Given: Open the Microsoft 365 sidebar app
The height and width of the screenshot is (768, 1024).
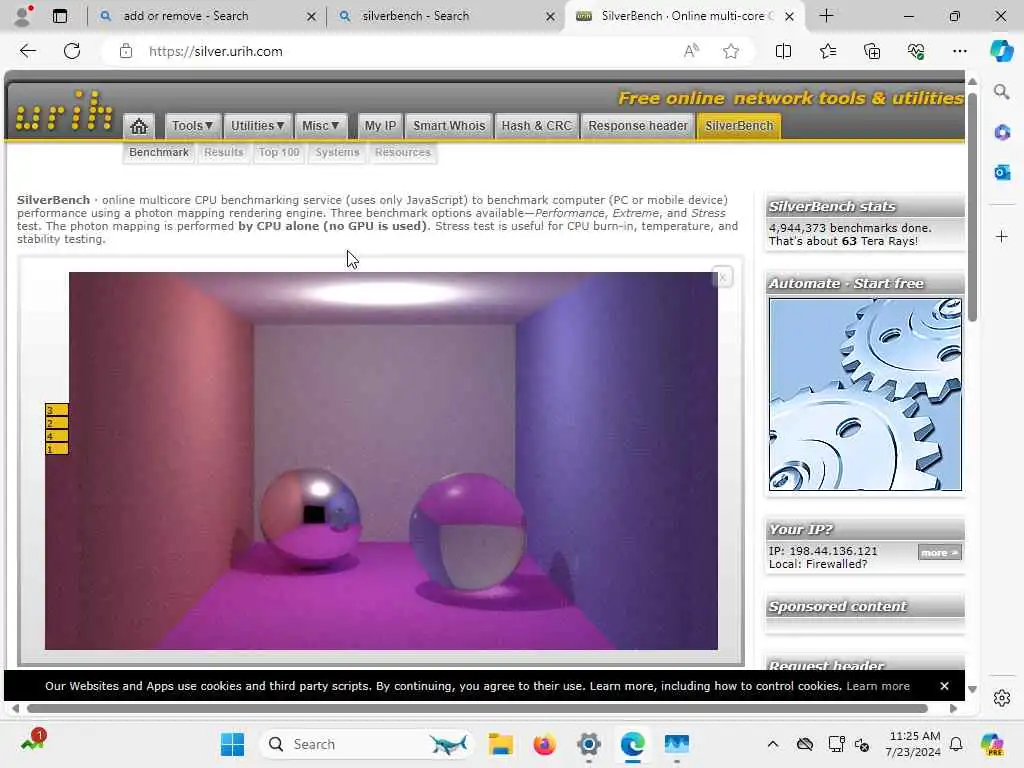Looking at the screenshot, I should 1001,133.
